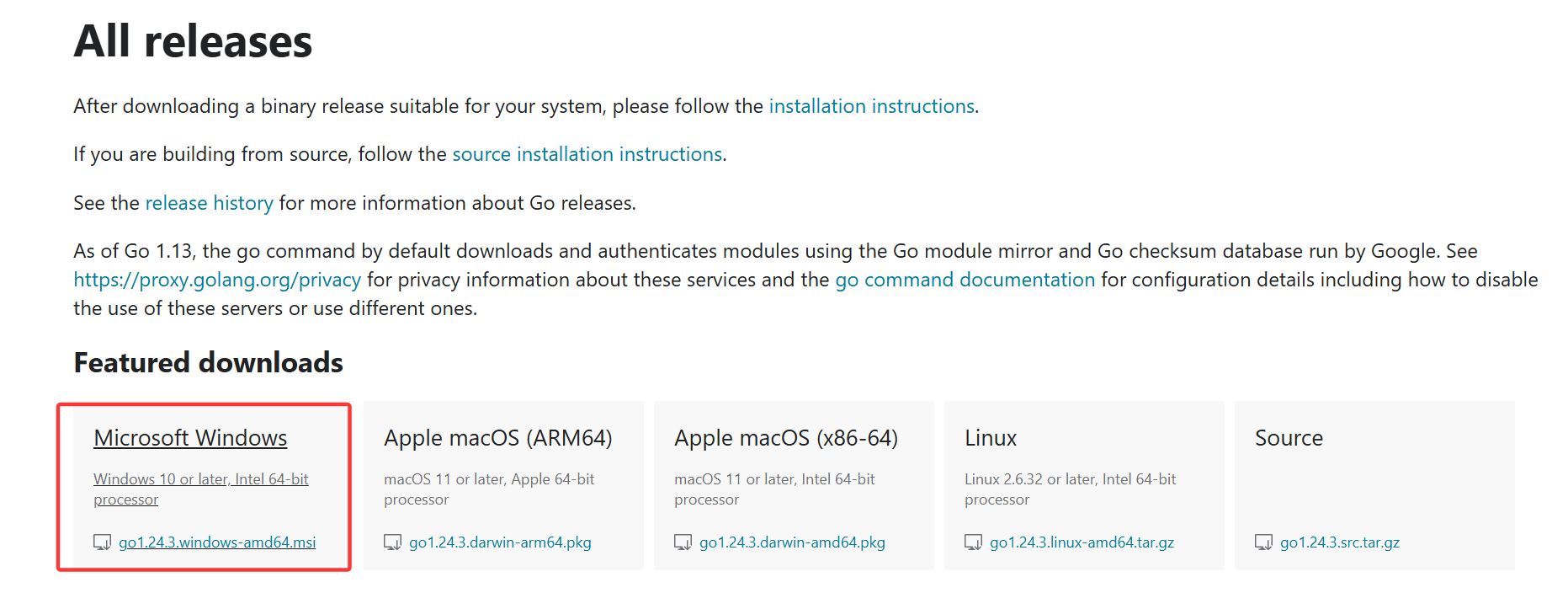
Task: Select the Linux card title
Action: 991,438
